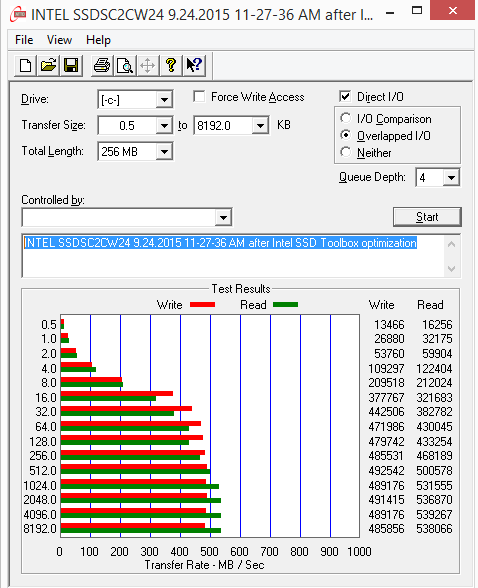Close the ATTO benchmark window

point(453,10)
